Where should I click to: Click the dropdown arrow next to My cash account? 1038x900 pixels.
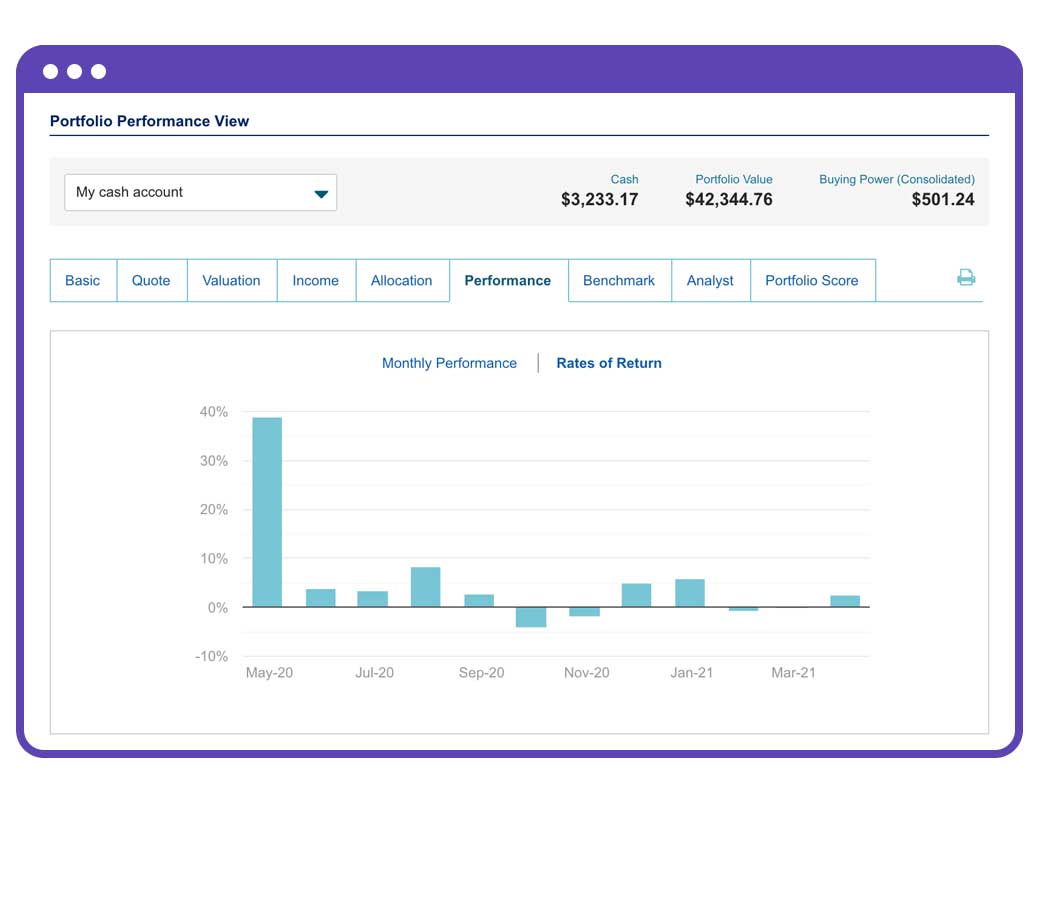[322, 192]
